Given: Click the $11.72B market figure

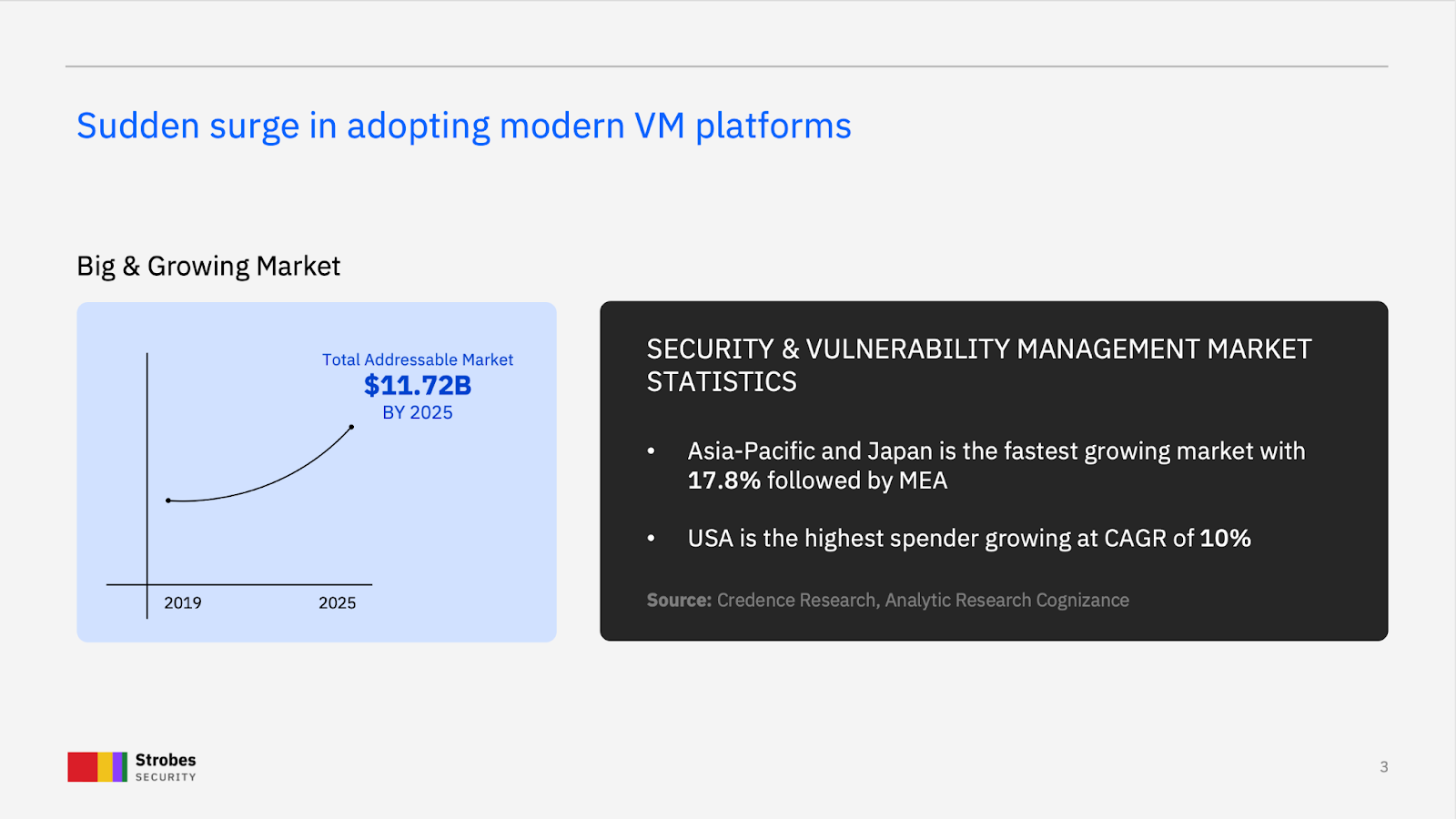Looking at the screenshot, I should (x=418, y=386).
